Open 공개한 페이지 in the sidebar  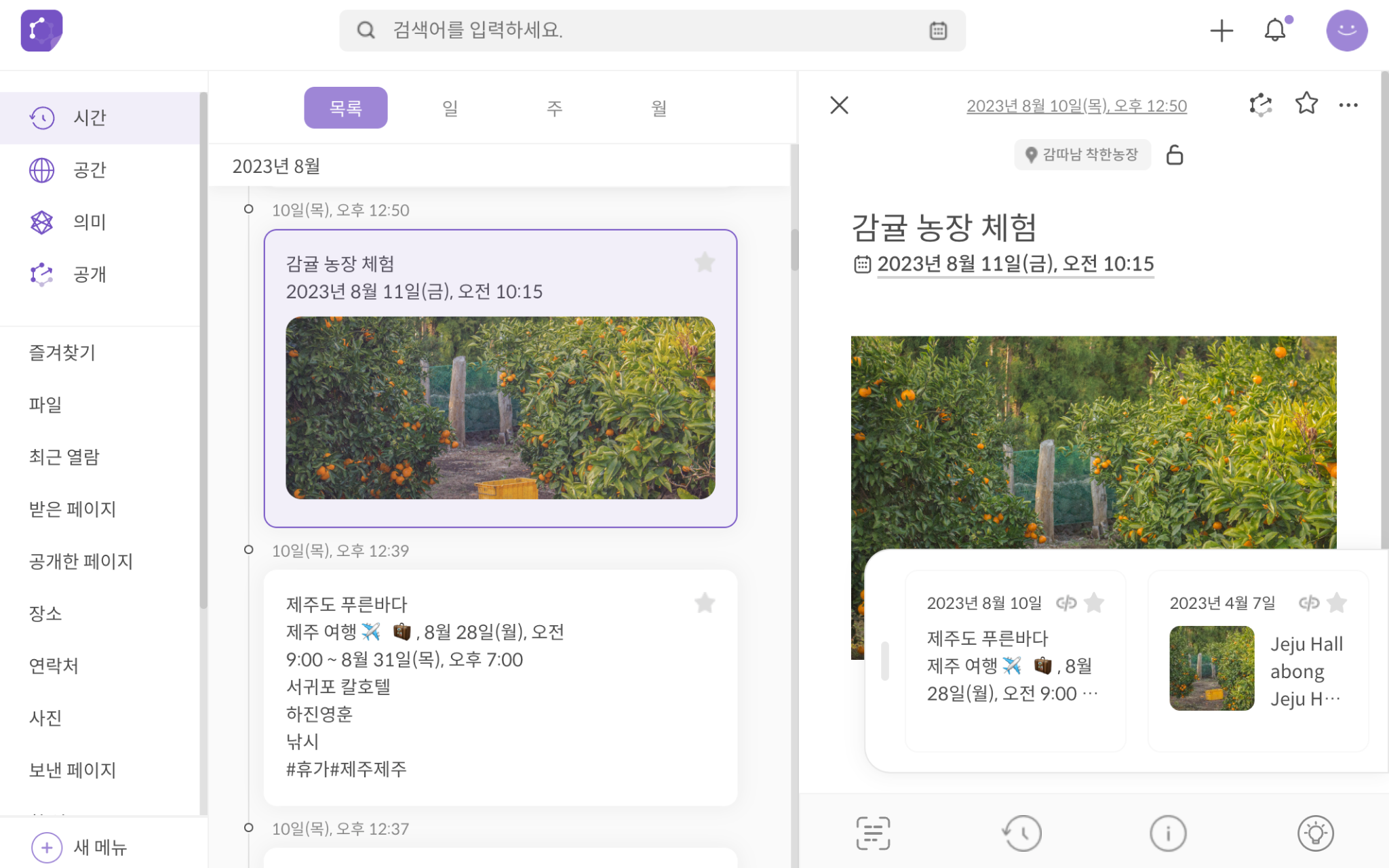tap(81, 561)
